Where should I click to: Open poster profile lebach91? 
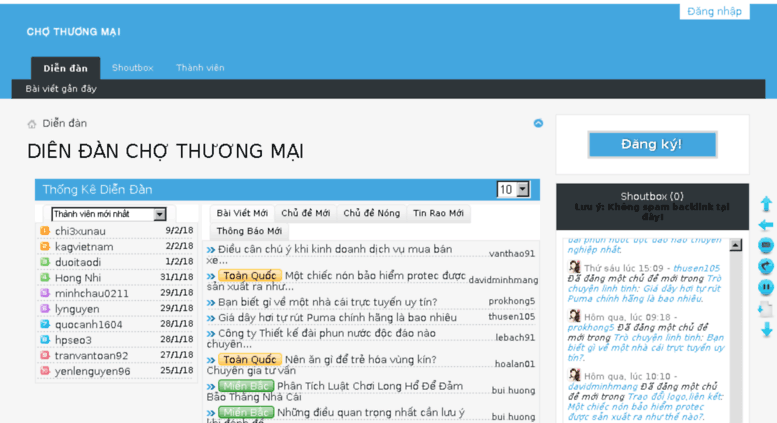515,338
